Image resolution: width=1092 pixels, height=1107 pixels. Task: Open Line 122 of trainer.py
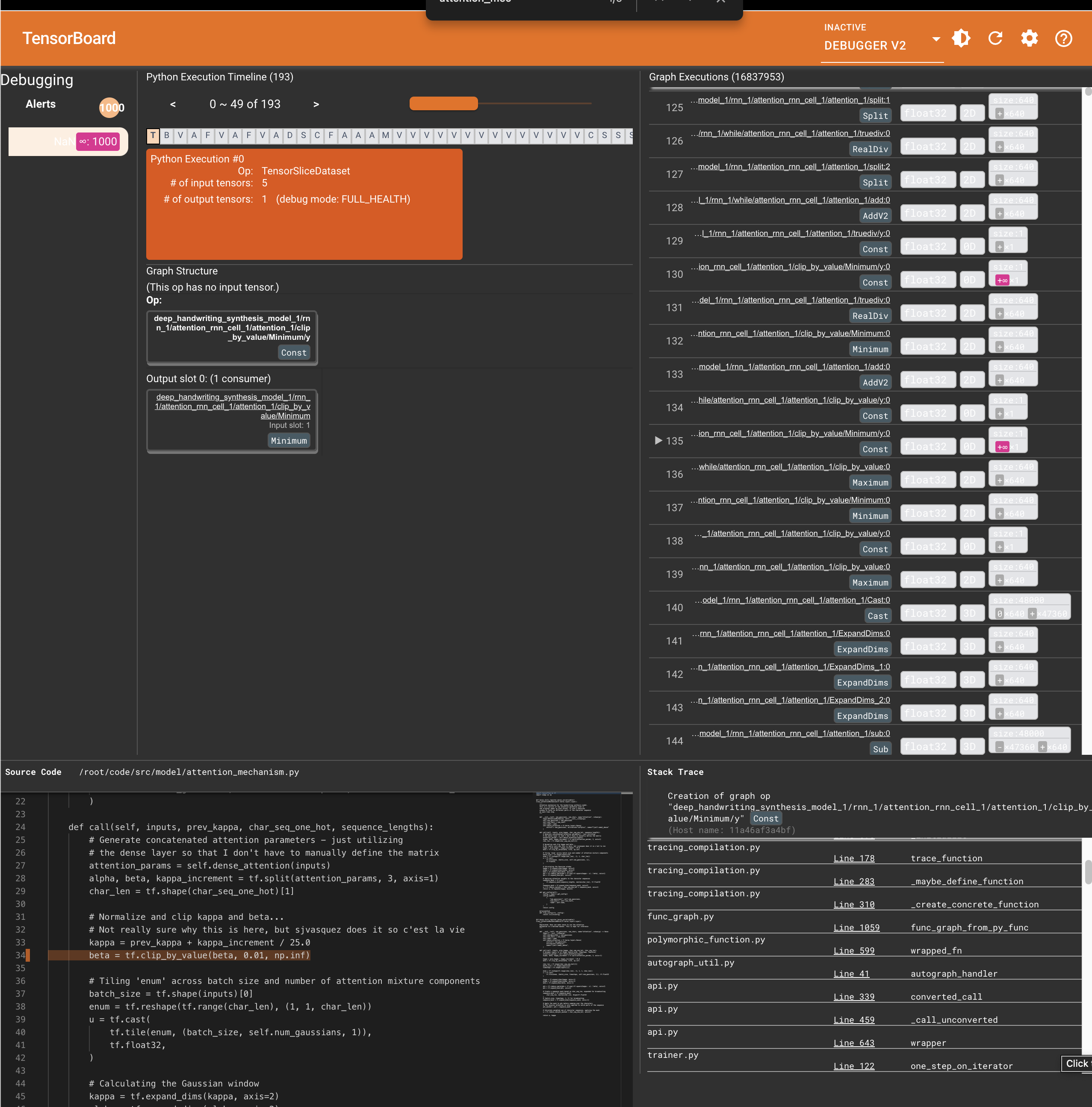click(853, 1066)
